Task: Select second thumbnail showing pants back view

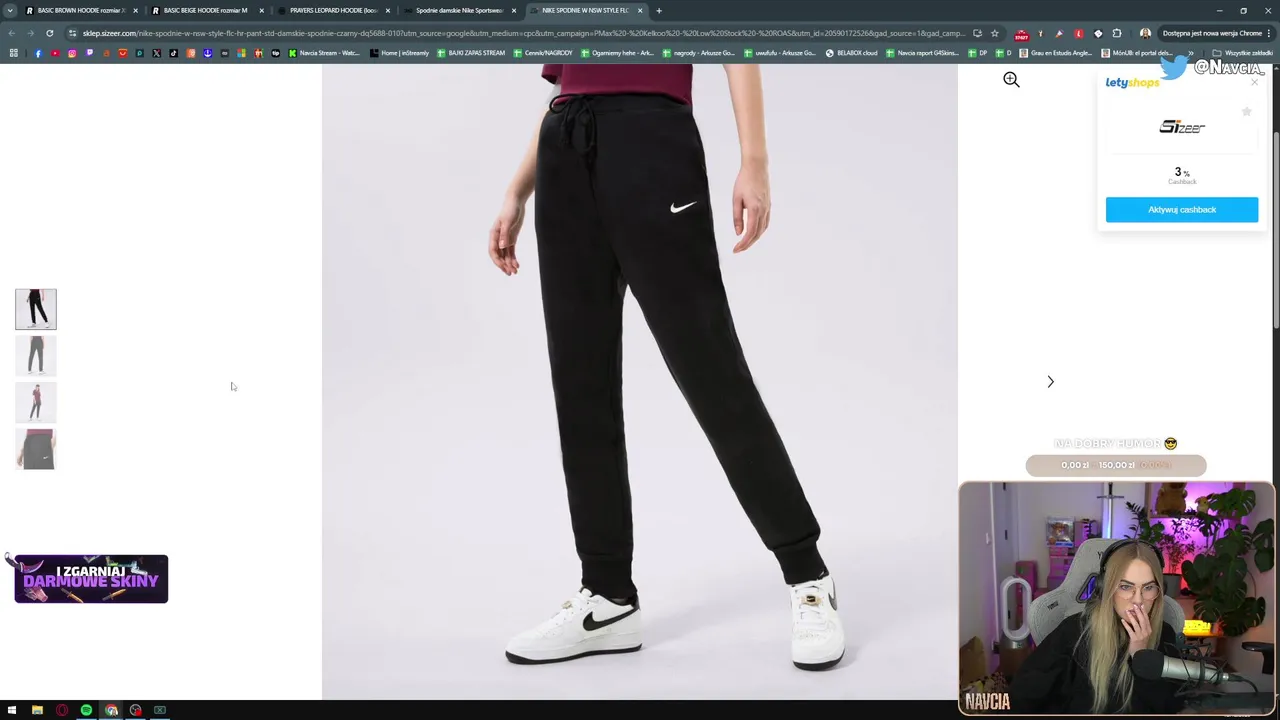Action: tap(36, 355)
